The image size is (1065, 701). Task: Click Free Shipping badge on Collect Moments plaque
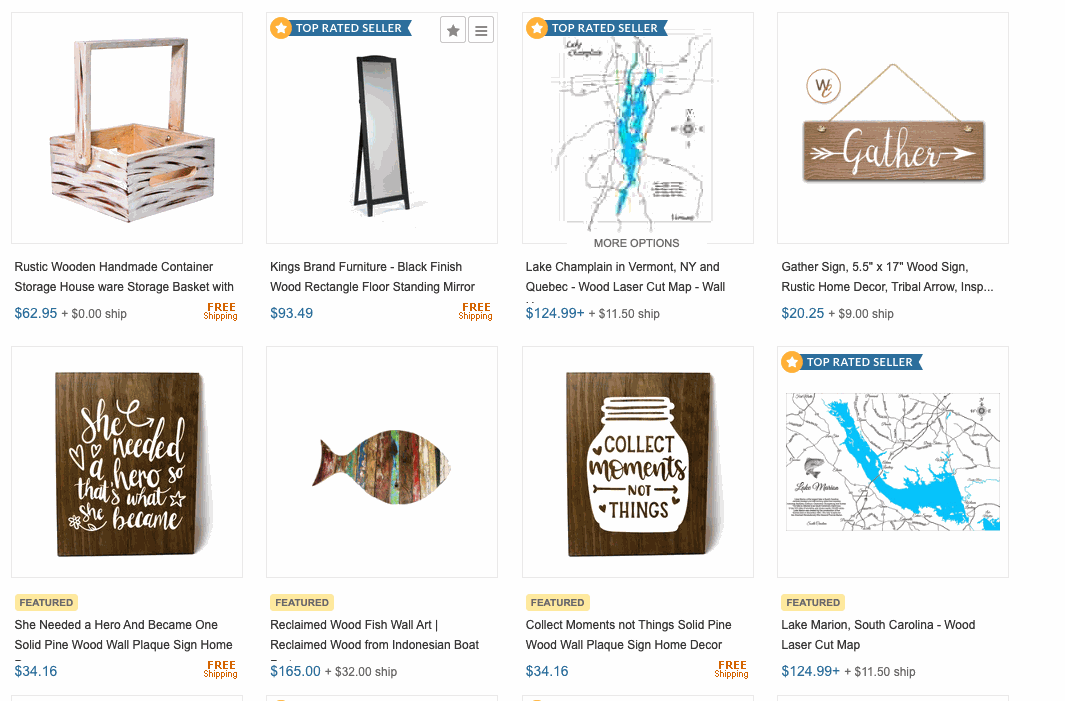coord(732,669)
